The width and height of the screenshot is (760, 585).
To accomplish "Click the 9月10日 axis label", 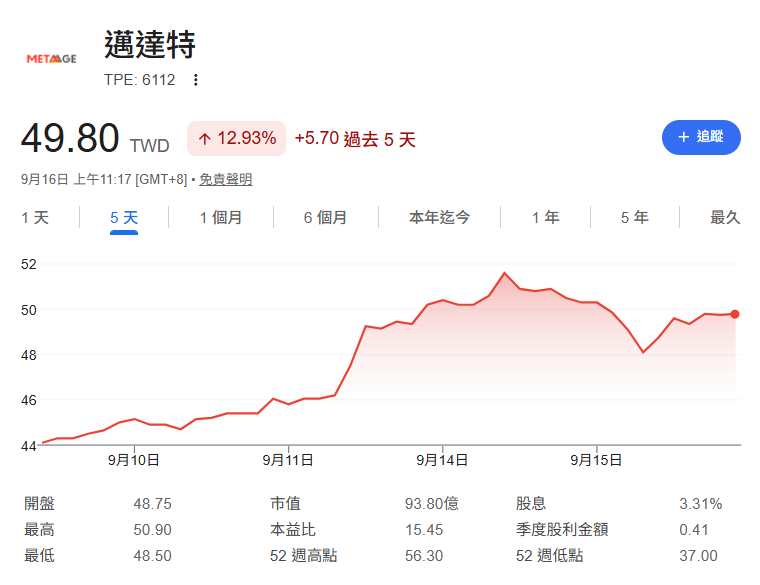I will pyautogui.click(x=134, y=460).
